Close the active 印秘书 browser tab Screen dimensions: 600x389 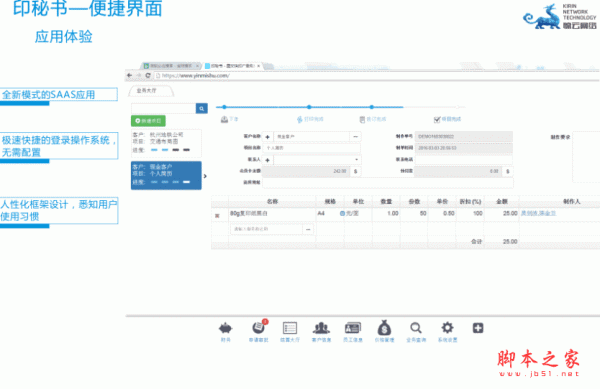[259, 66]
